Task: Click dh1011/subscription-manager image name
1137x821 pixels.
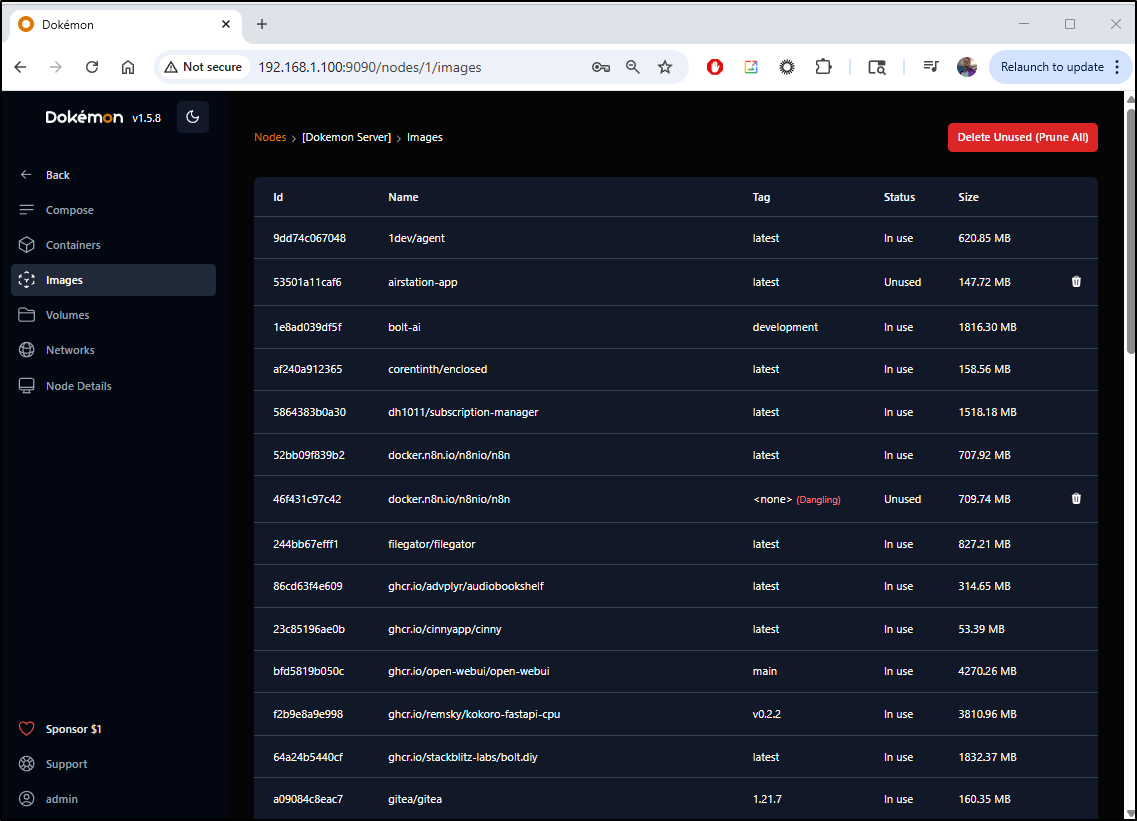Action: pos(463,412)
